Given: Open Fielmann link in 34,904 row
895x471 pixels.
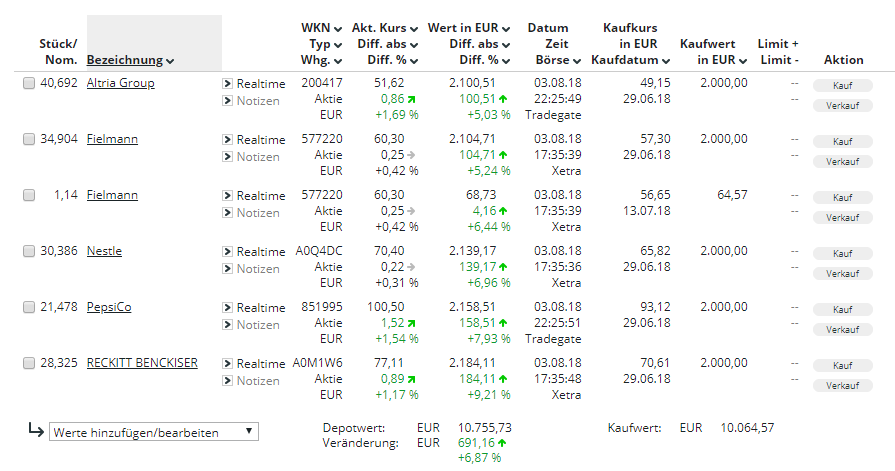Looking at the screenshot, I should point(112,139).
